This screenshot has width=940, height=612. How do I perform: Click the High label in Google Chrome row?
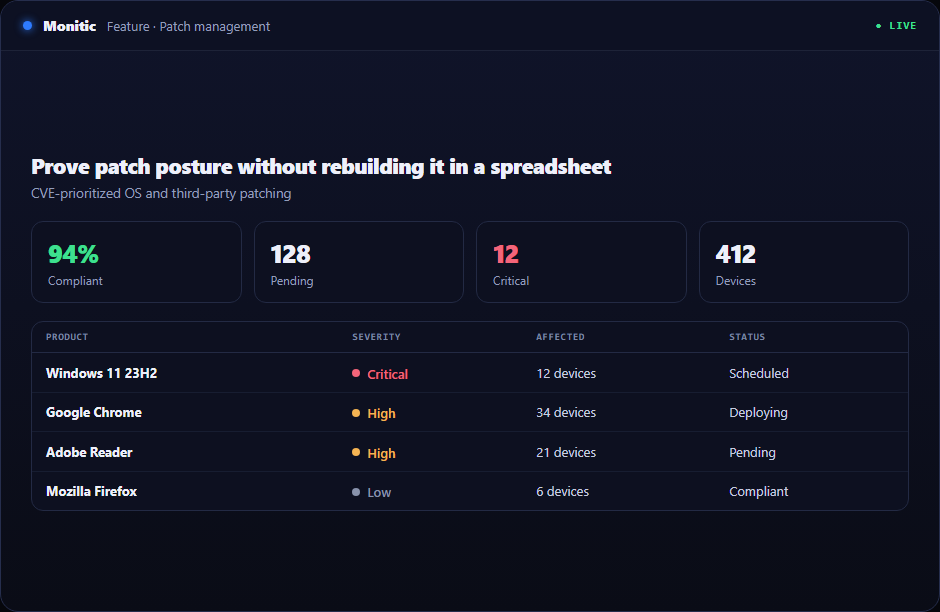[381, 414]
